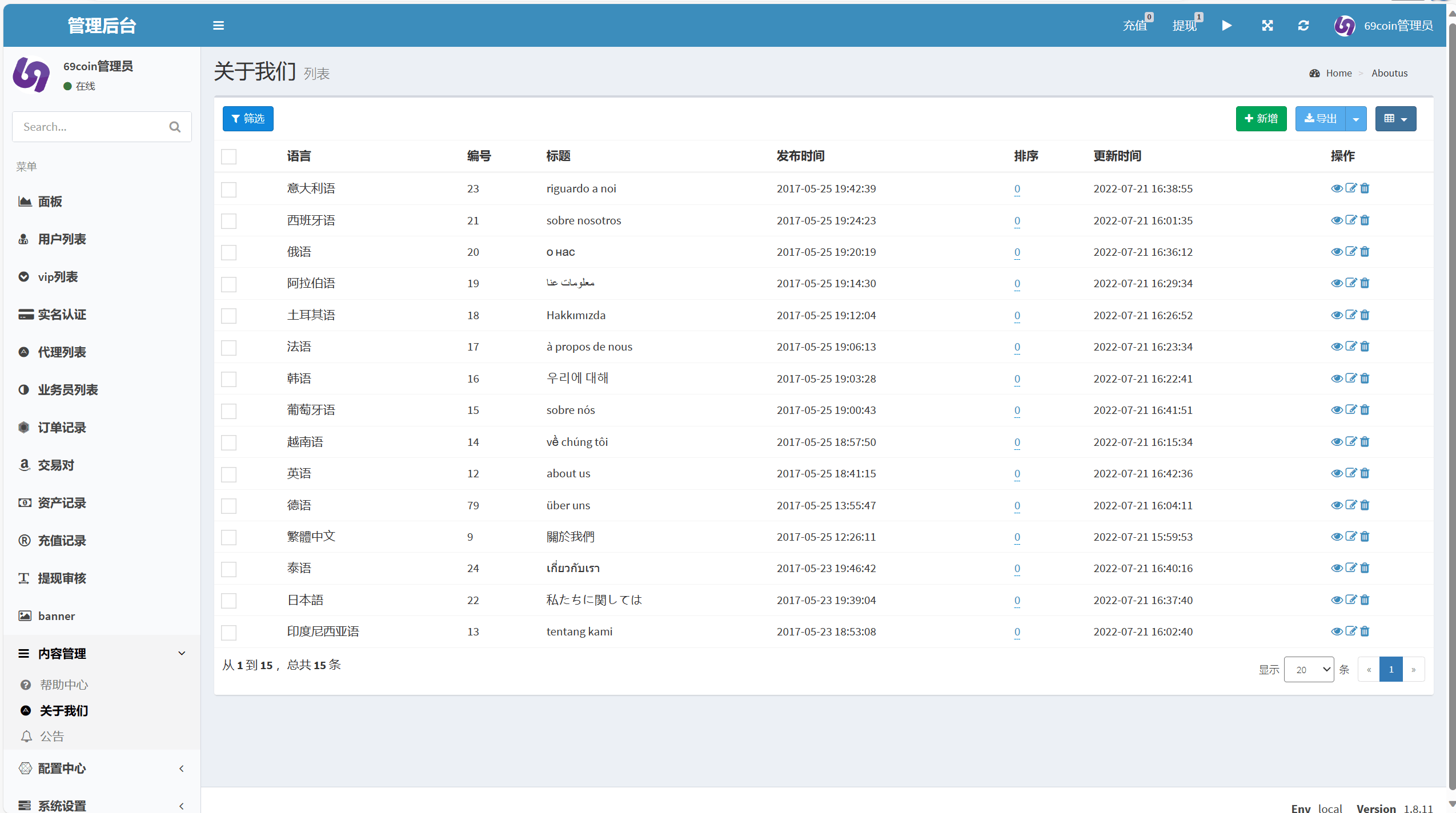Image resolution: width=1456 pixels, height=813 pixels.
Task: Click the edit/pencil icon for 韩语
Action: tap(1351, 378)
